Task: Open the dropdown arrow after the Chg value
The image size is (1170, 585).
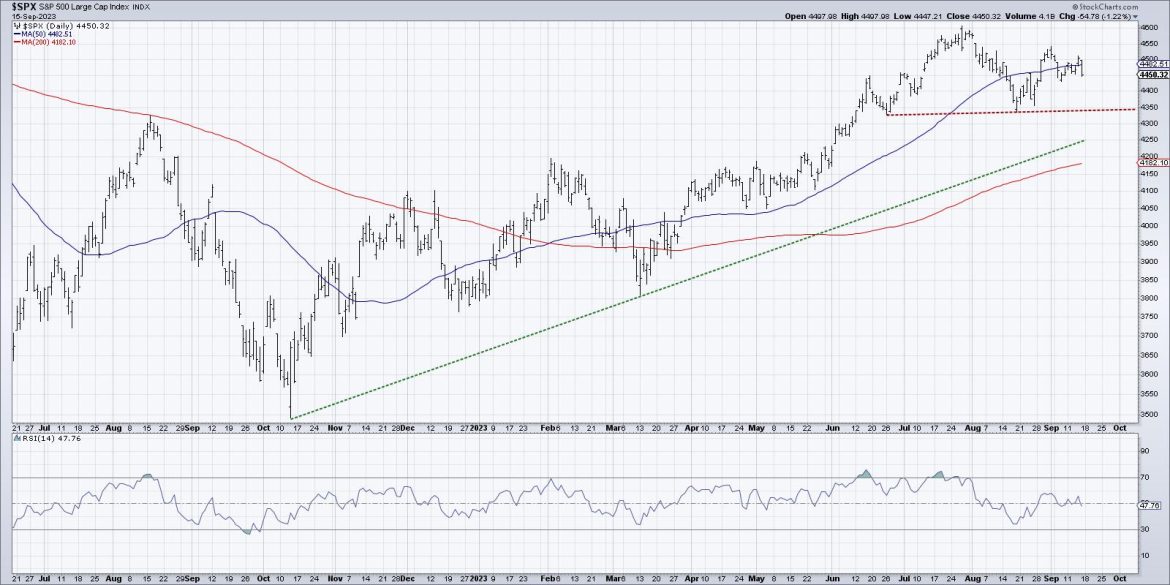Action: coord(1135,15)
